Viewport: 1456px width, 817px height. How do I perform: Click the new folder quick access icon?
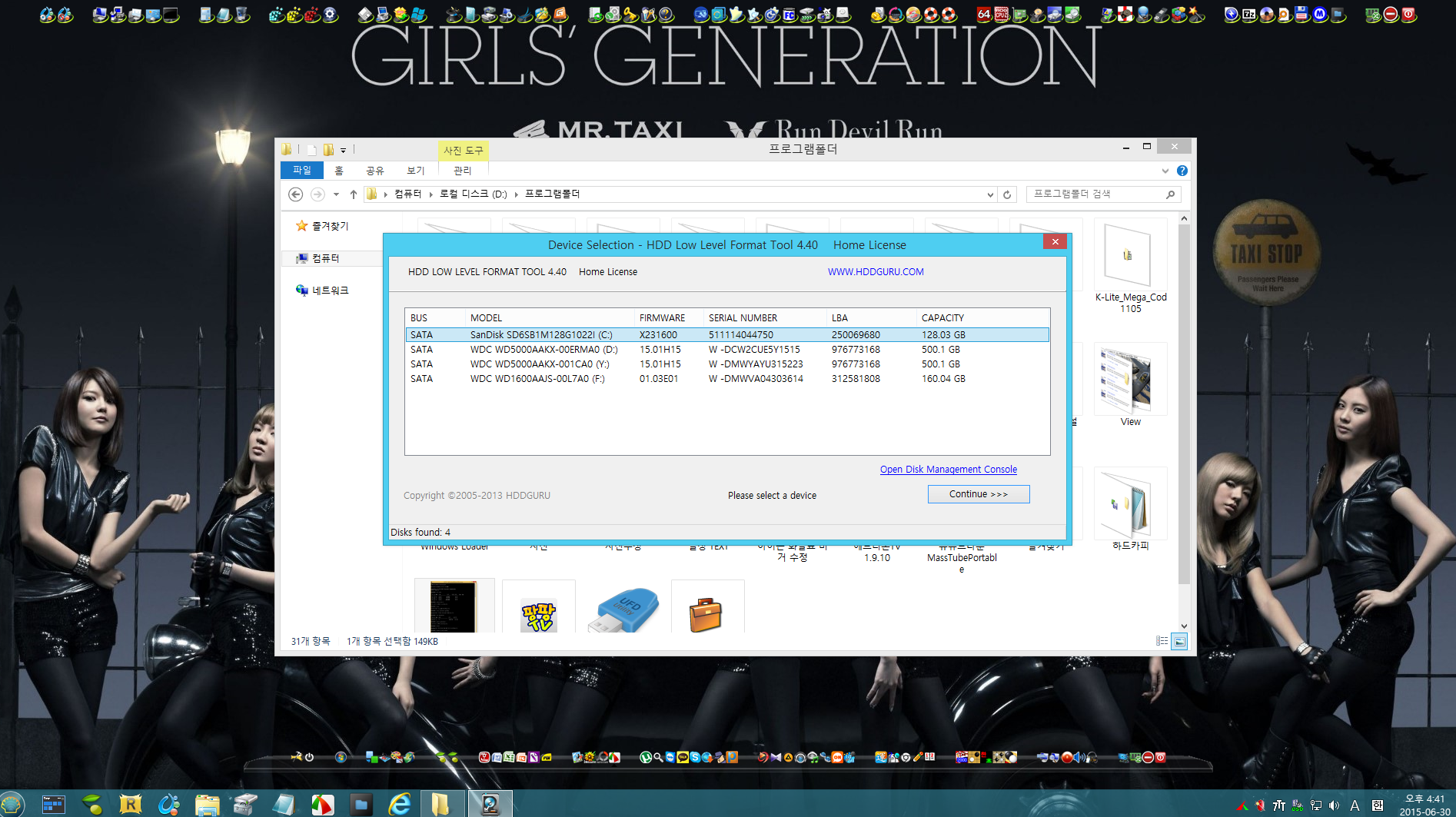(328, 150)
